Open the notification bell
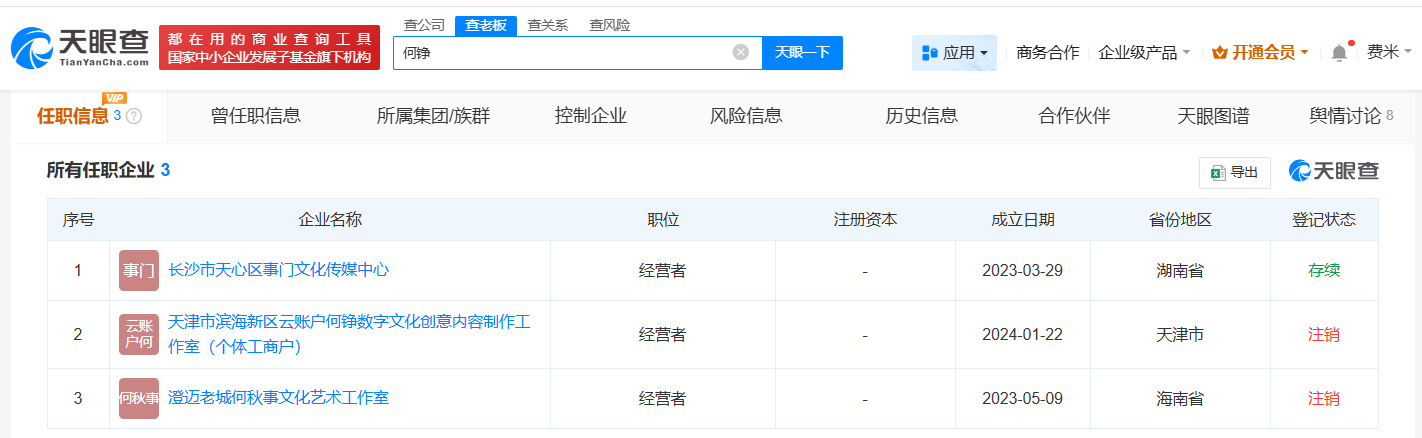Image resolution: width=1422 pixels, height=438 pixels. pyautogui.click(x=1339, y=53)
